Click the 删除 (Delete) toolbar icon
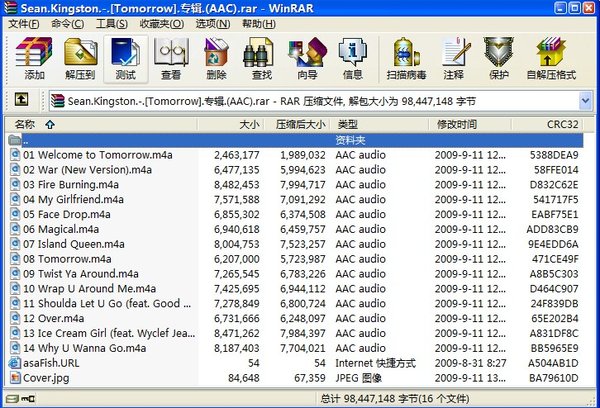The image size is (600, 408). (216, 52)
